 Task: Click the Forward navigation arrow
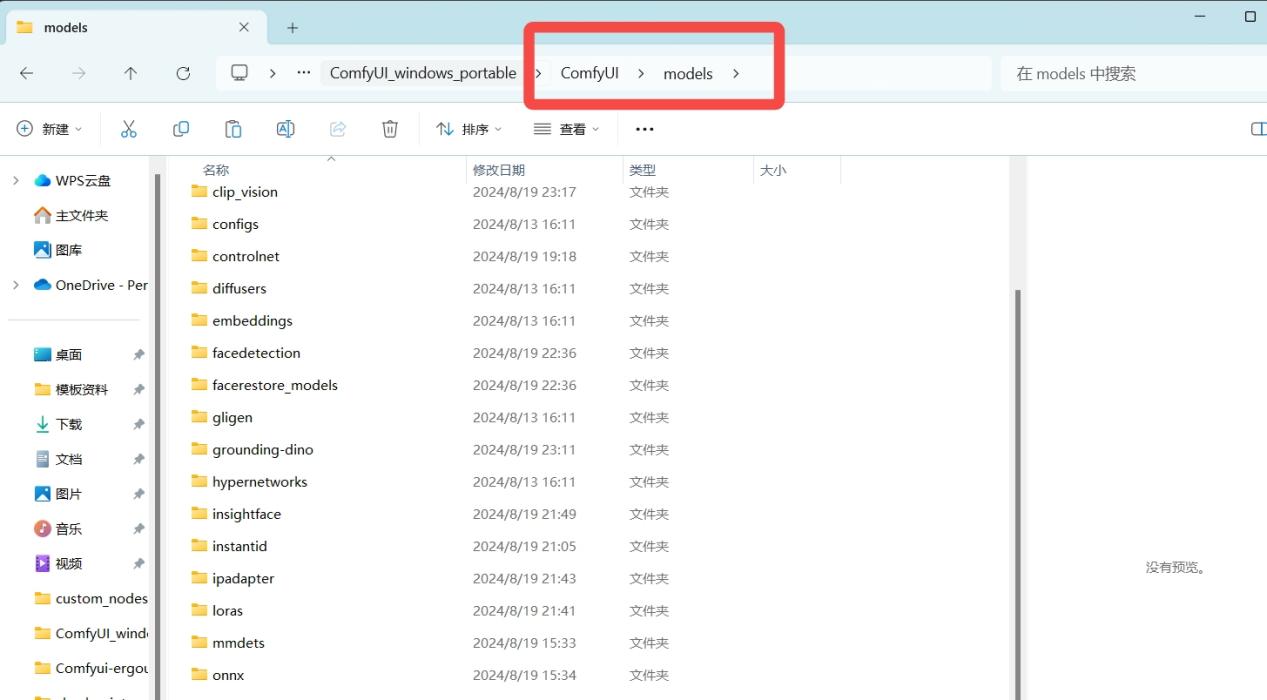click(x=79, y=73)
